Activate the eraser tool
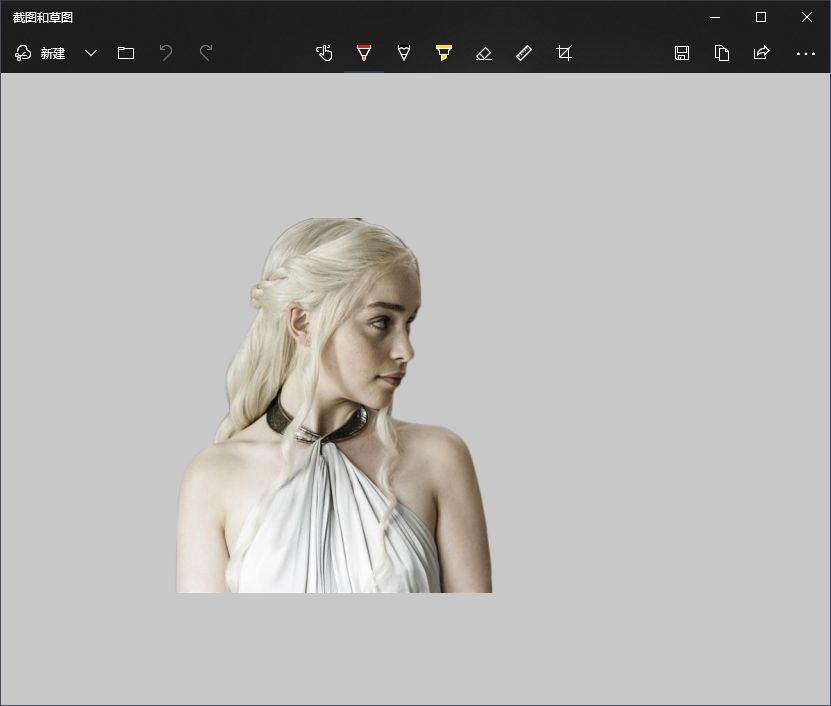The width and height of the screenshot is (831, 706). coord(484,53)
